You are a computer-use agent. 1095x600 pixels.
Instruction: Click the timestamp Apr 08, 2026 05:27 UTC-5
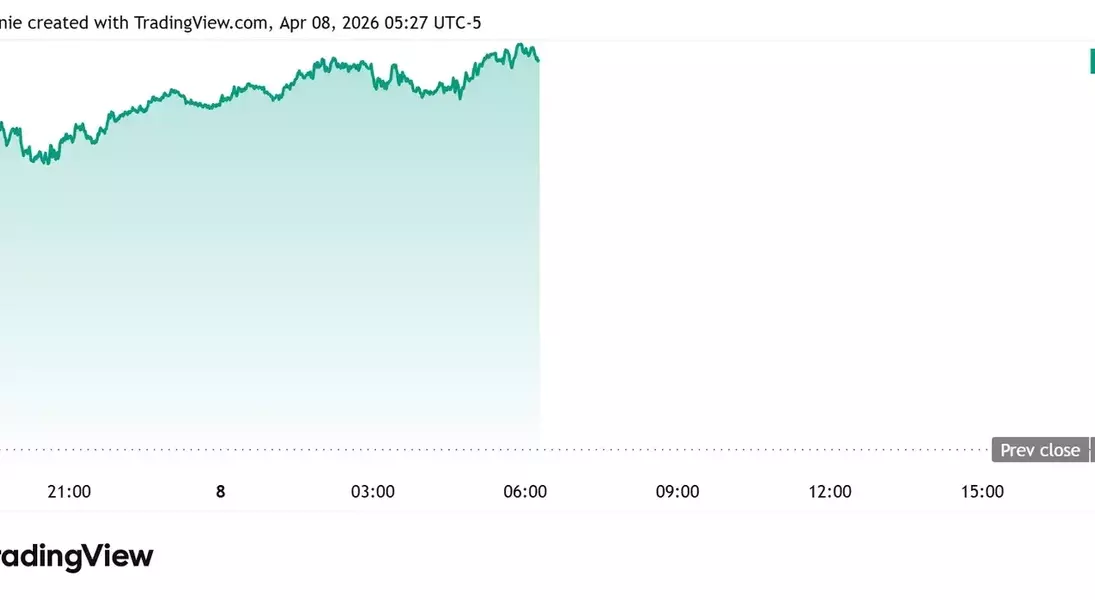point(379,22)
